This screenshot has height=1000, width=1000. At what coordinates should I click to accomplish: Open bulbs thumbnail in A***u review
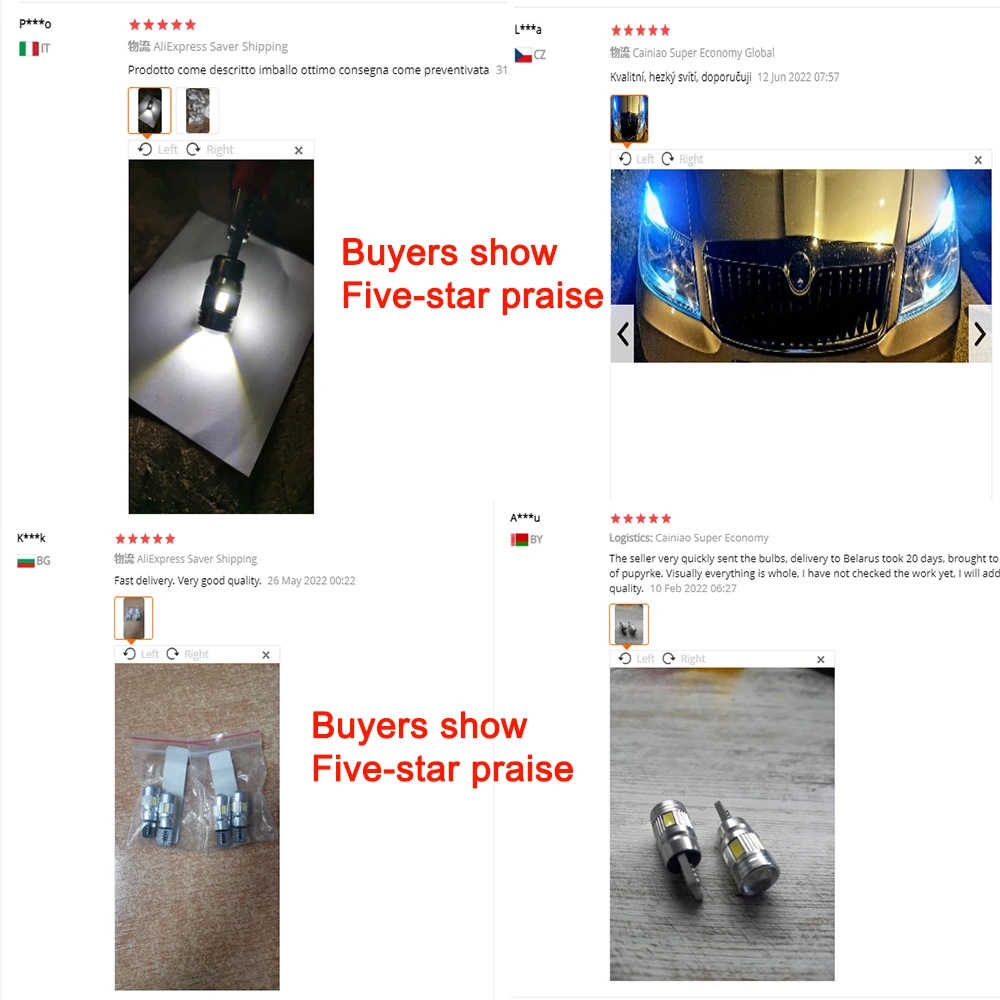coord(629,624)
